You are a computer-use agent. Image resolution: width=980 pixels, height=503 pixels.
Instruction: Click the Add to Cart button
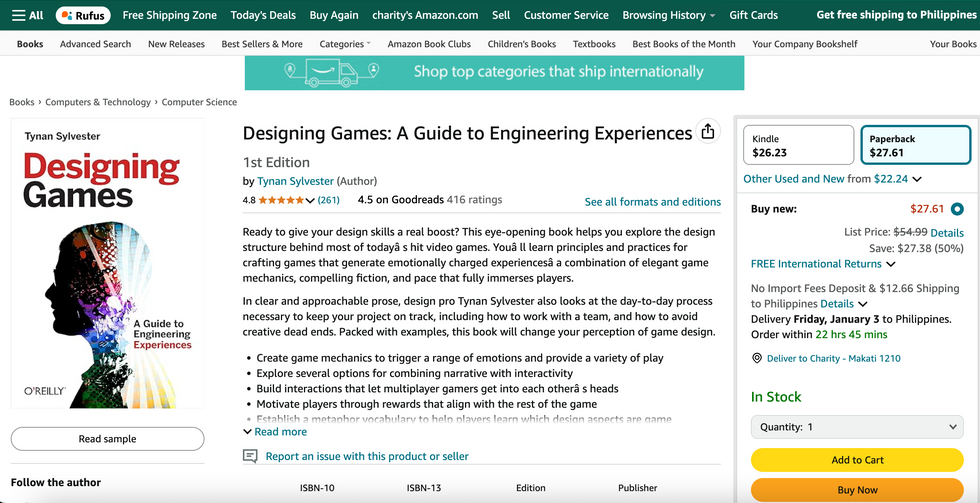tap(858, 460)
